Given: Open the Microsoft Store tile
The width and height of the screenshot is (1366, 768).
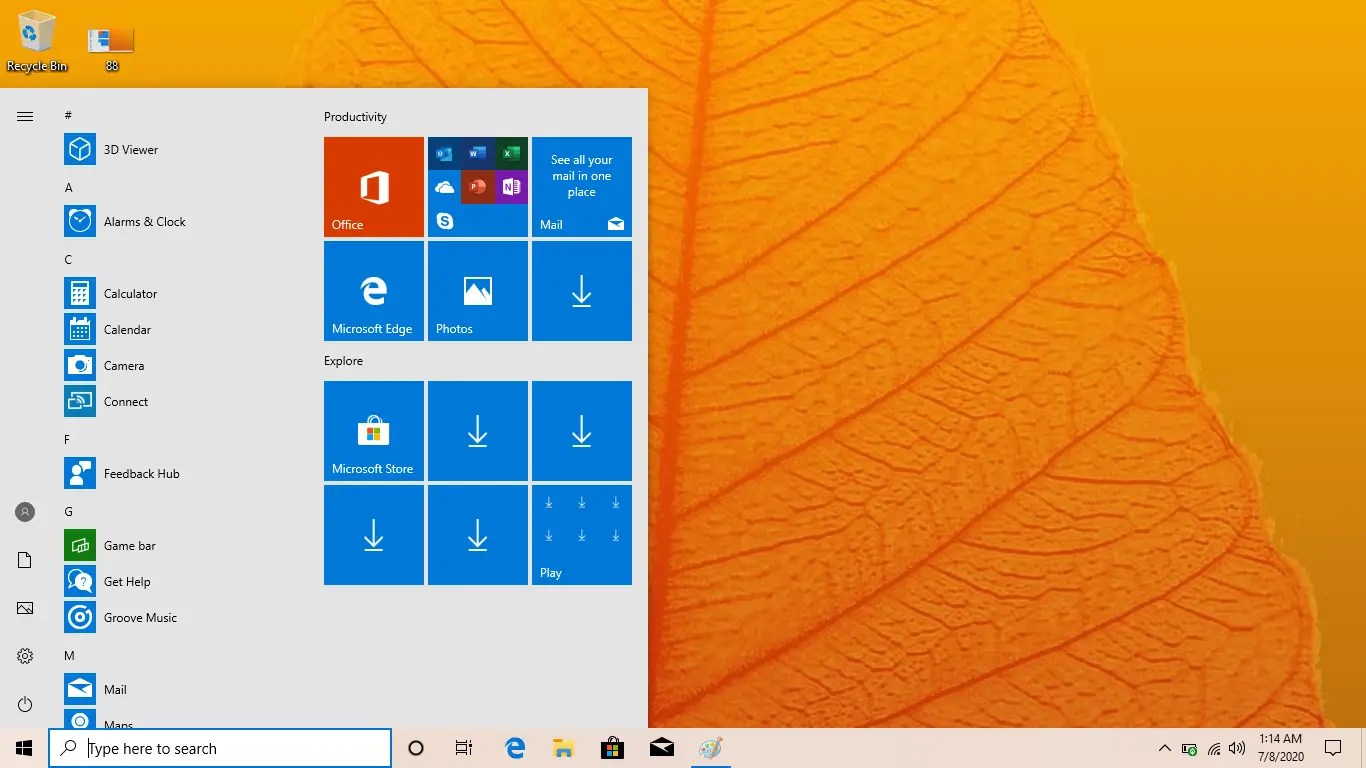Looking at the screenshot, I should pos(374,431).
